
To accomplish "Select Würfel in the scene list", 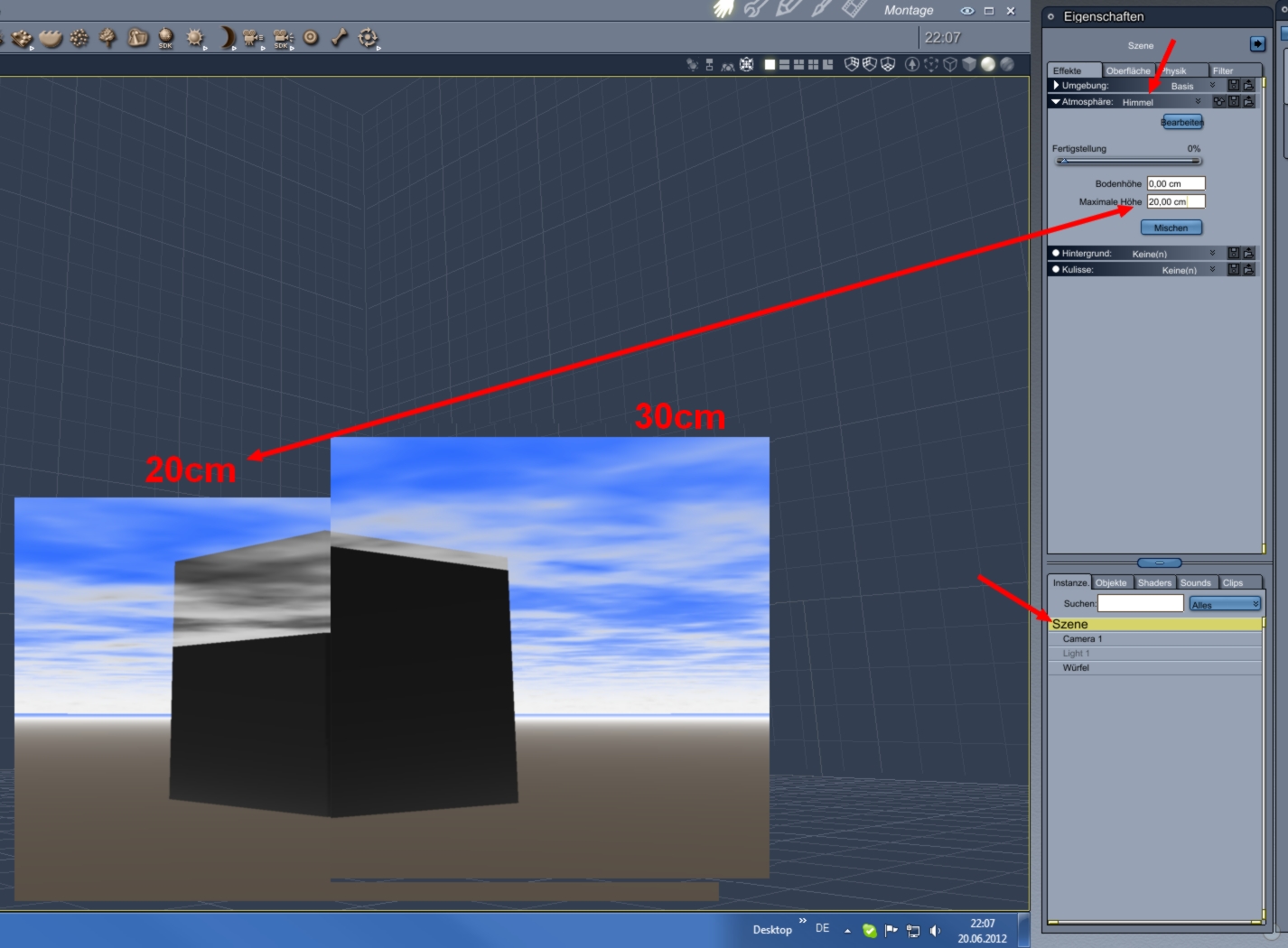I will (x=1155, y=668).
